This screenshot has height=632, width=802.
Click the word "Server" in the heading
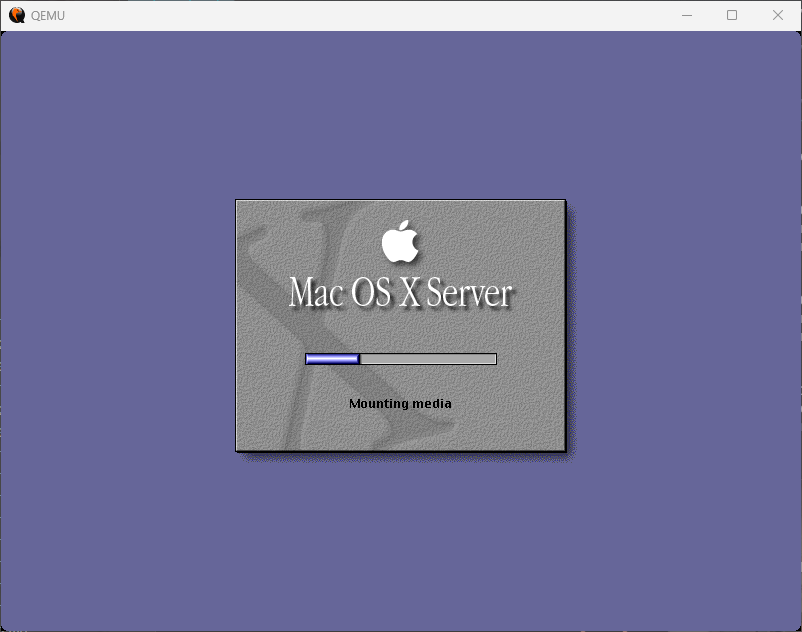coord(469,293)
